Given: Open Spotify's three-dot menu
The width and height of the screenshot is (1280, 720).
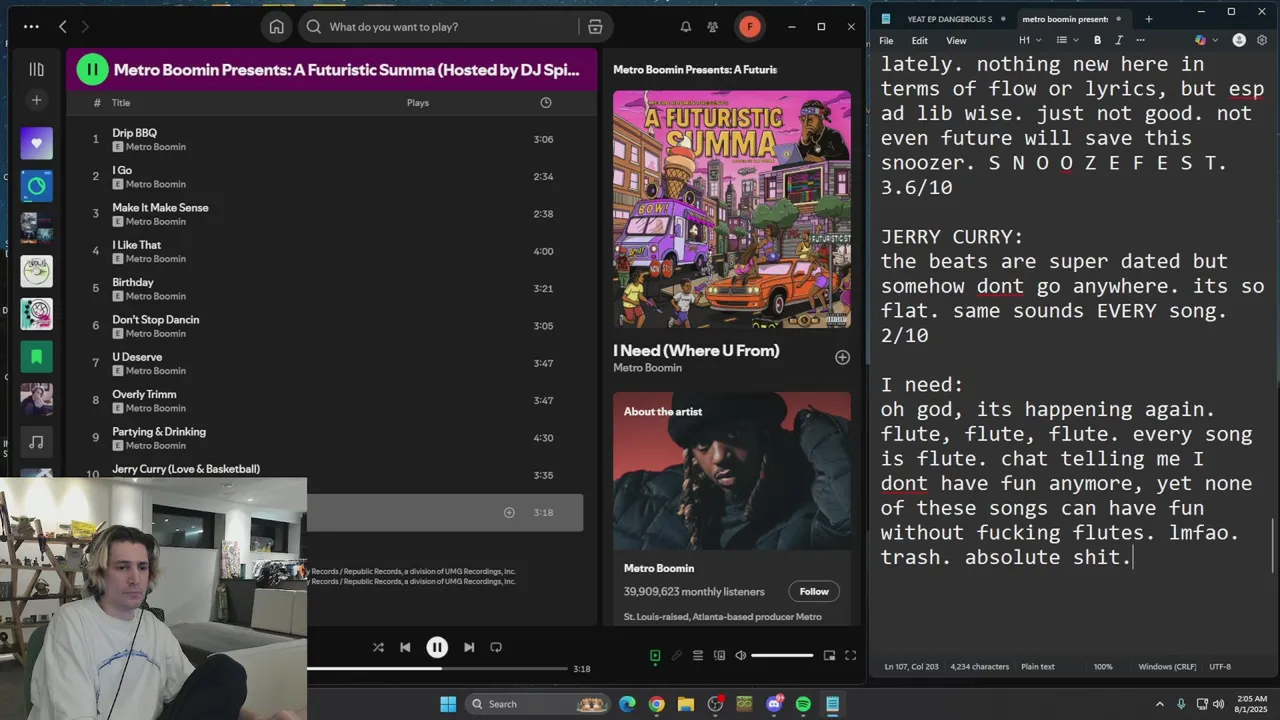Looking at the screenshot, I should (31, 27).
